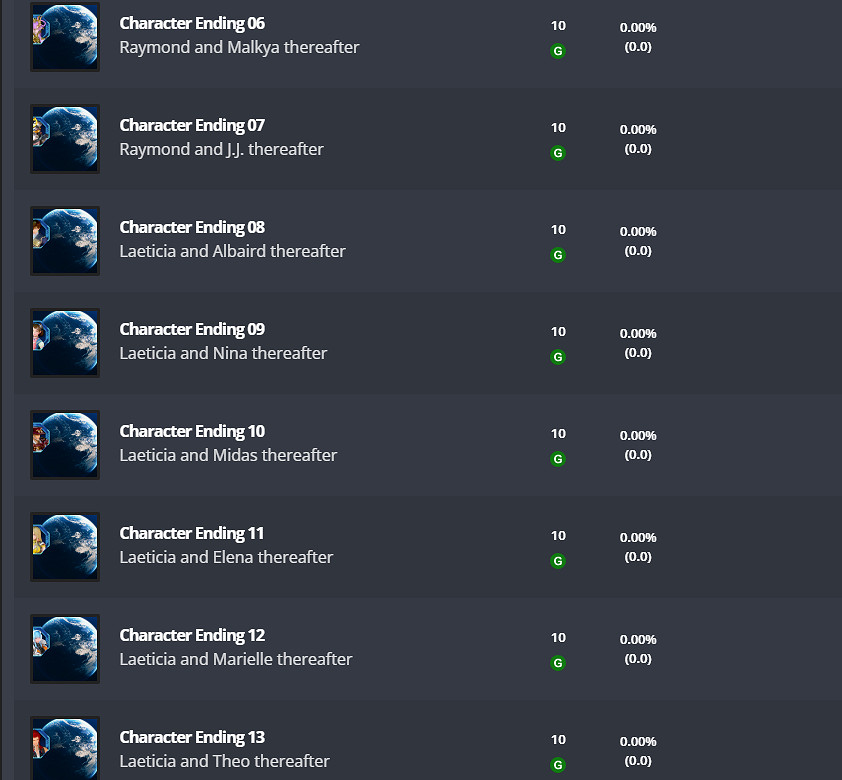The image size is (842, 780).
Task: Select the green G badge on Ending 11
Action: point(558,561)
